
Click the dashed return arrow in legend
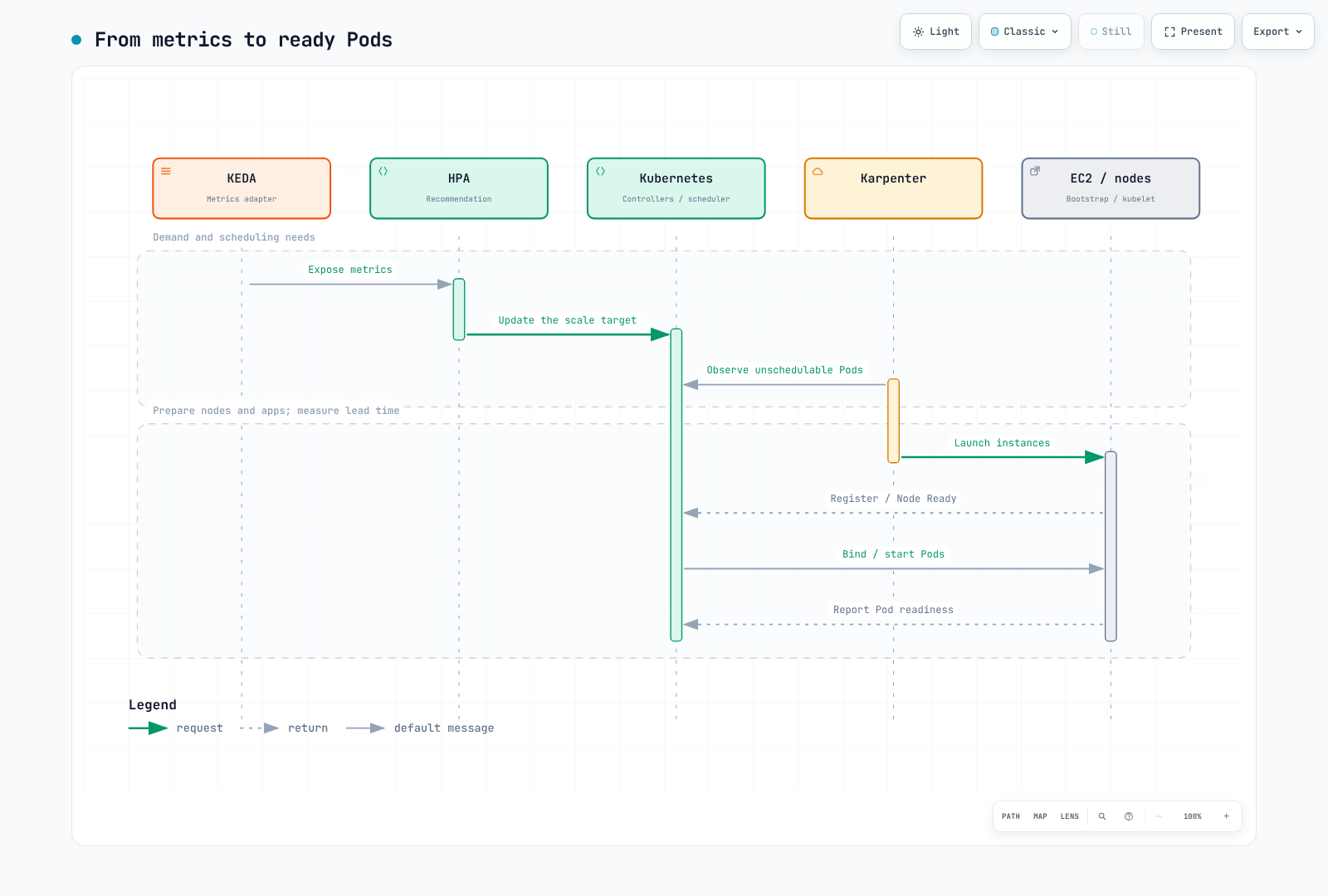pos(259,728)
